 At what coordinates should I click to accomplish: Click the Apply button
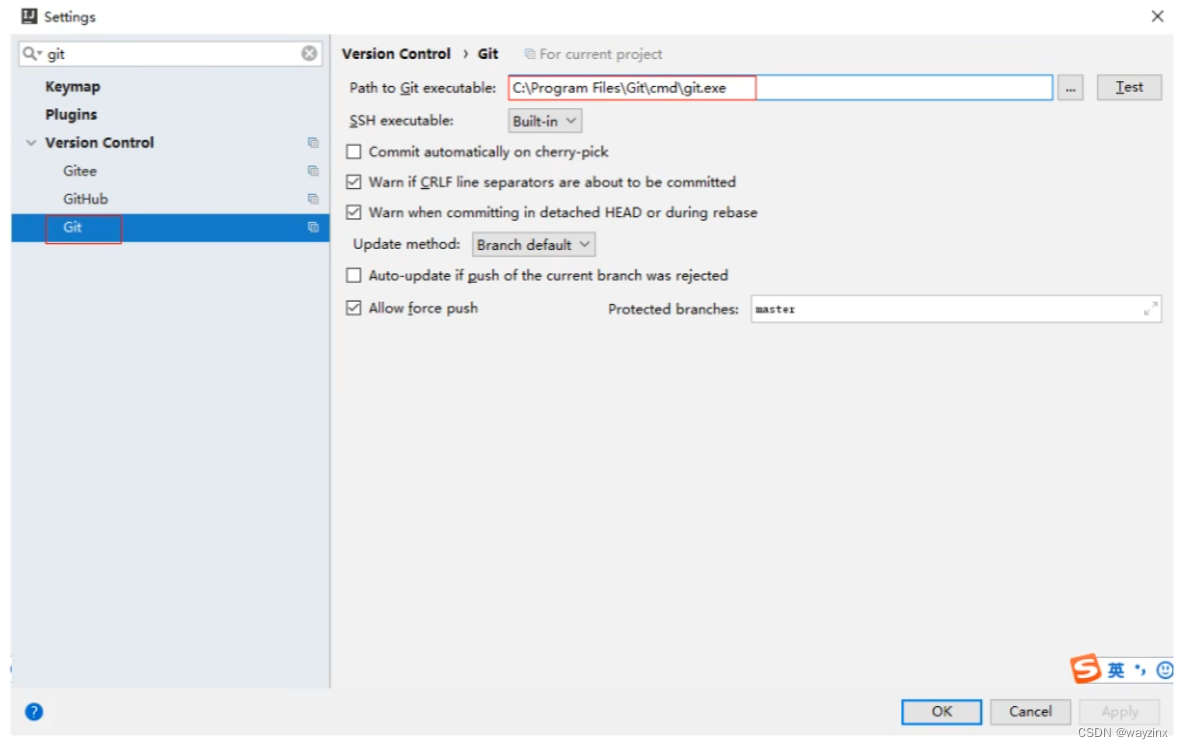click(1119, 711)
